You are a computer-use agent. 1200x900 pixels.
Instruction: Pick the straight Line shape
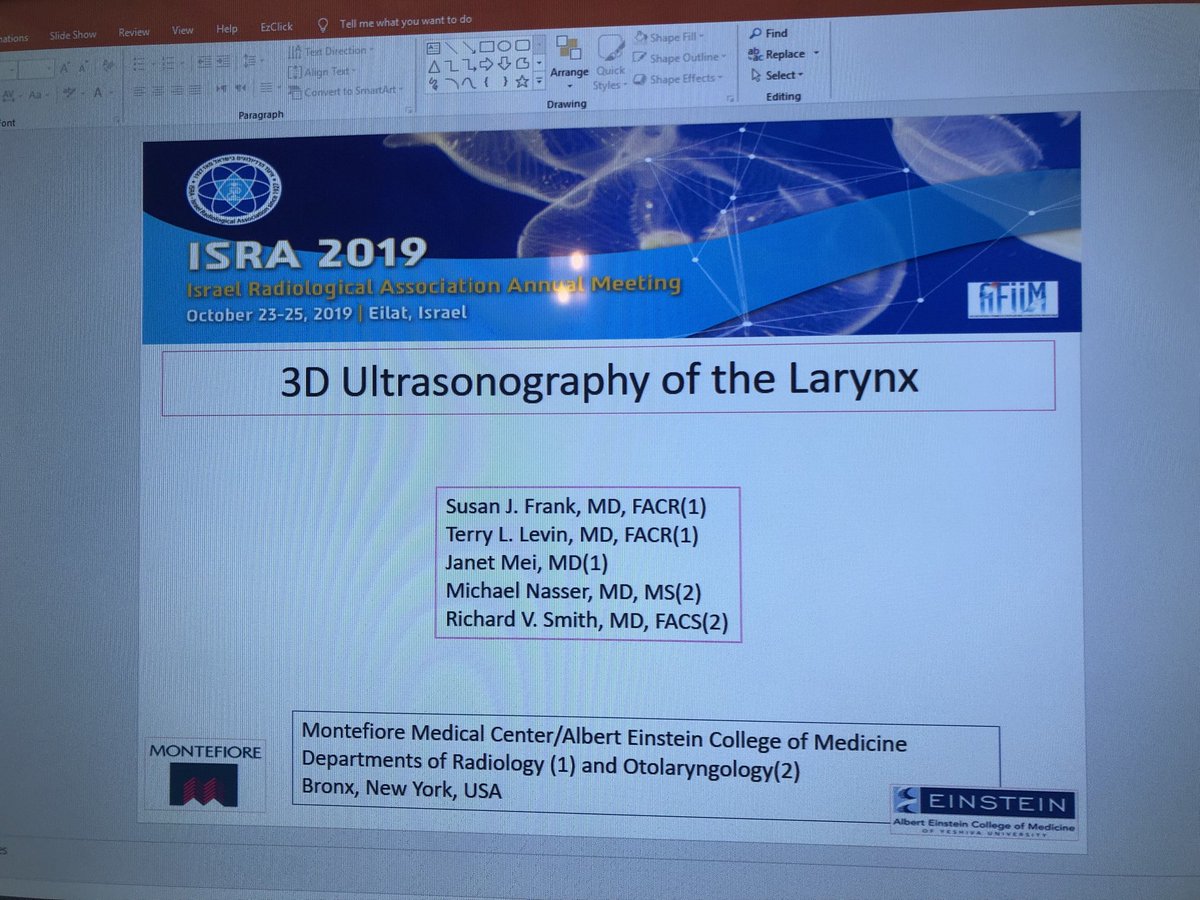coord(451,47)
